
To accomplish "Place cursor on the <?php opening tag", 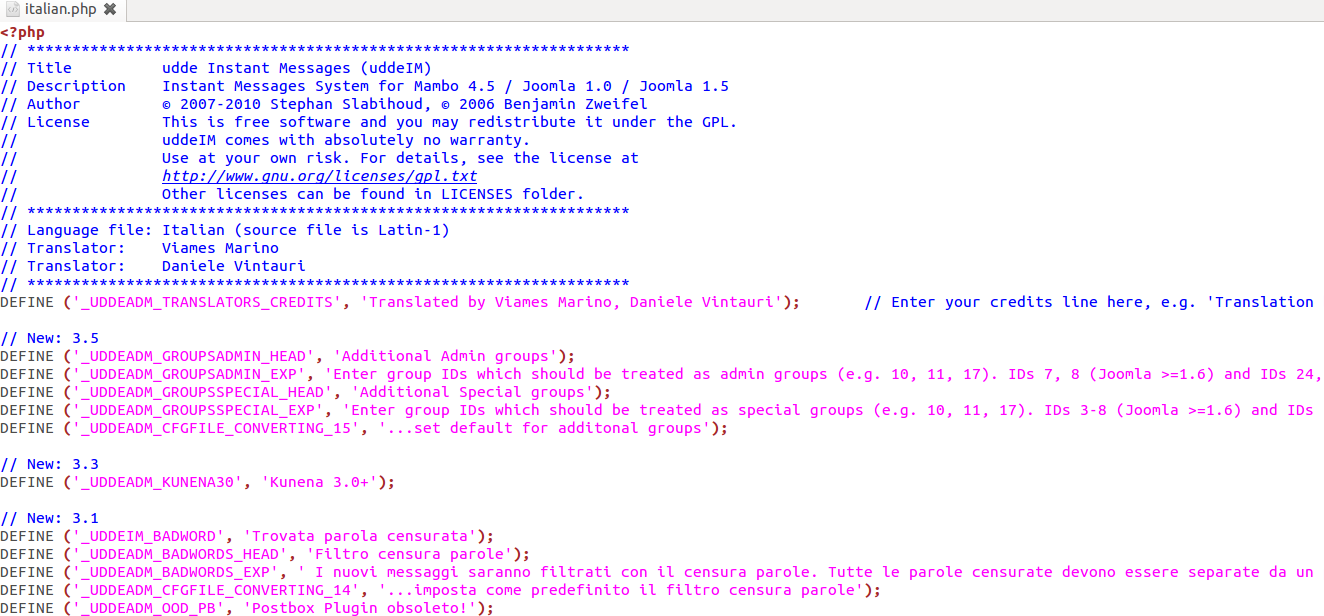I will pyautogui.click(x=22, y=32).
